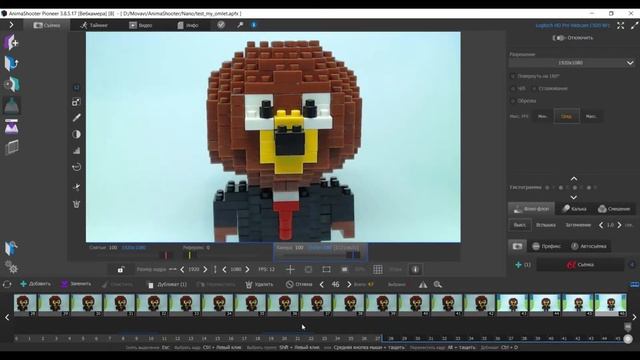
Task: Select the first Гистограмма channel radio dot
Action: 547,187
